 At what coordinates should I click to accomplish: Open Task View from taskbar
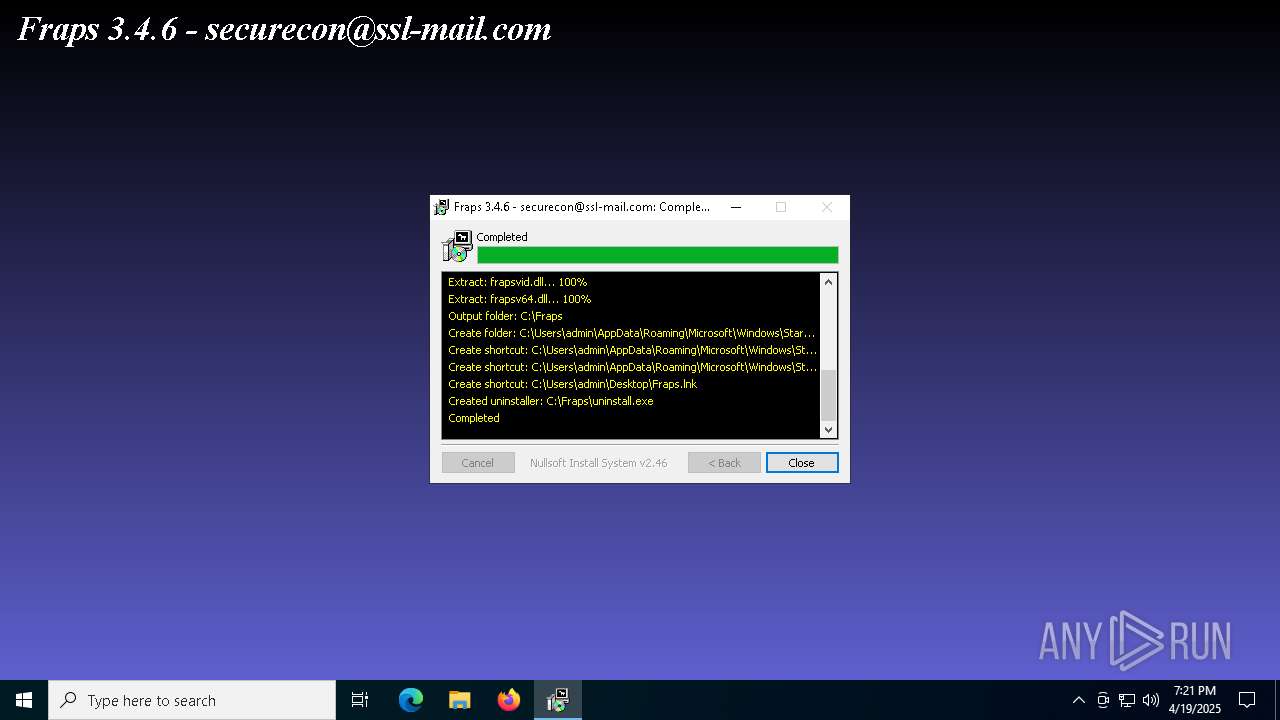coord(360,700)
